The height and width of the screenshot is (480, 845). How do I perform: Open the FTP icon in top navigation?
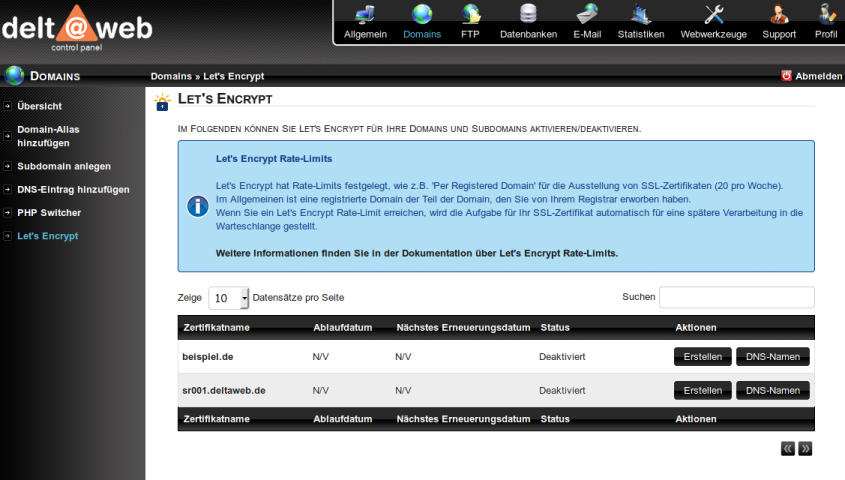point(470,14)
